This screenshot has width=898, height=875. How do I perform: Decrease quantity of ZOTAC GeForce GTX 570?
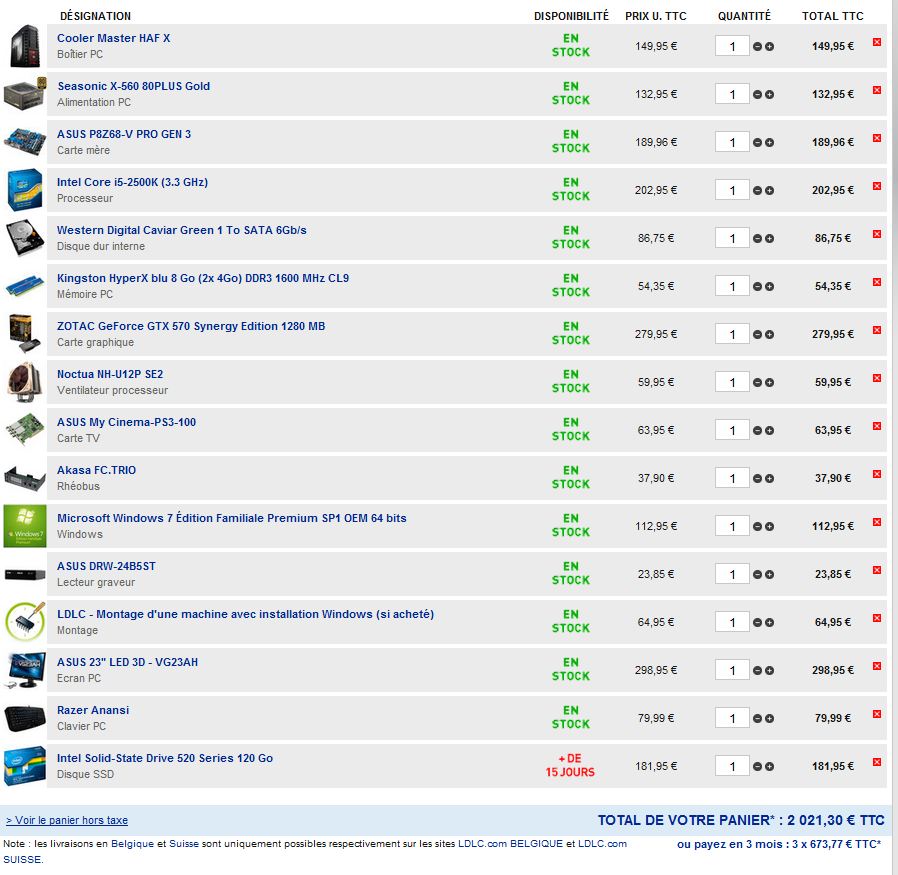point(758,335)
